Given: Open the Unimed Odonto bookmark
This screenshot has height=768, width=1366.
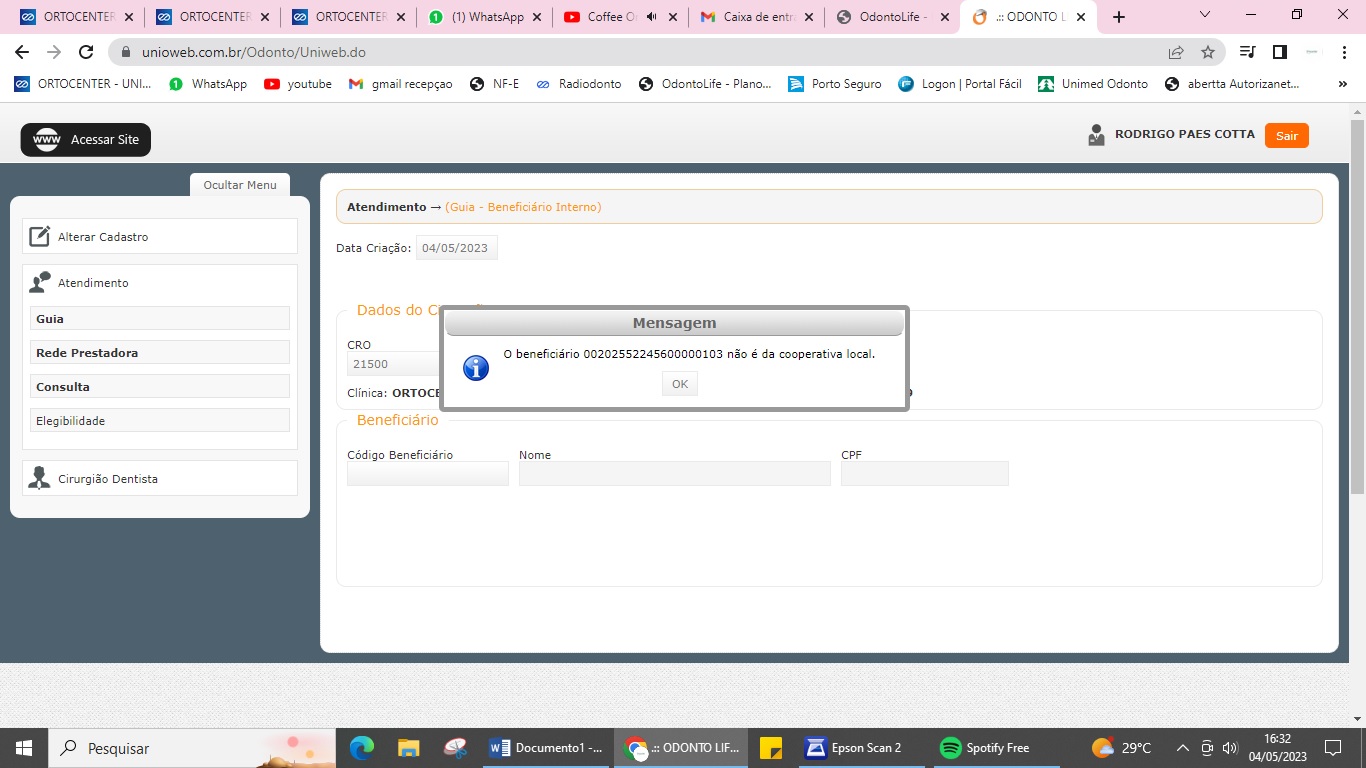Looking at the screenshot, I should point(1093,84).
